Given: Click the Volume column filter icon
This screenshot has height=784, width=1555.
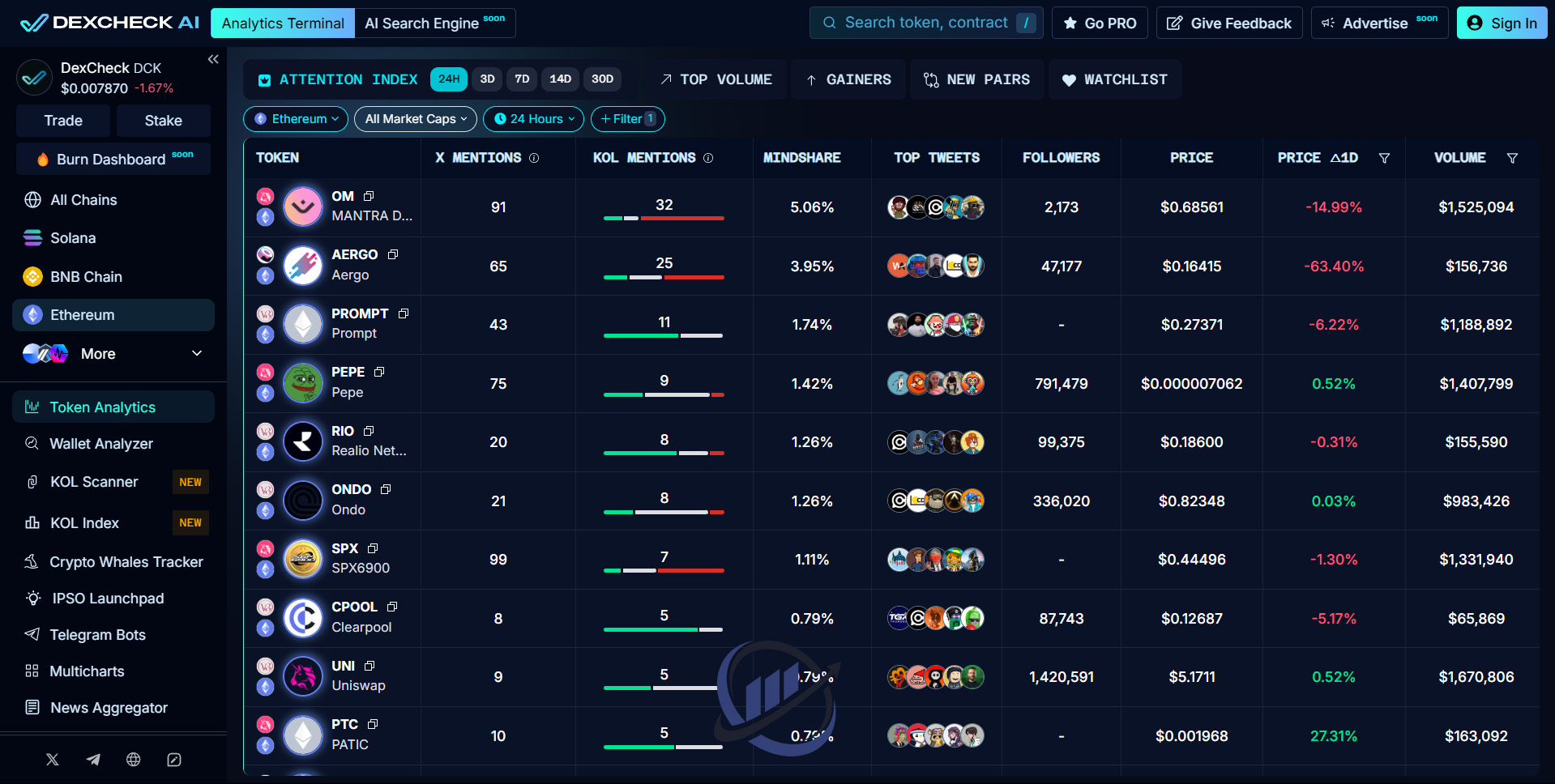Looking at the screenshot, I should [x=1512, y=158].
